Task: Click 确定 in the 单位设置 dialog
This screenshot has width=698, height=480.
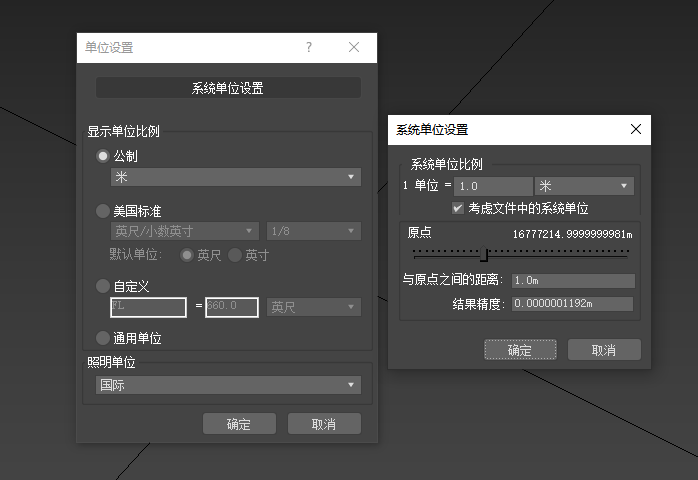Action: click(x=239, y=423)
